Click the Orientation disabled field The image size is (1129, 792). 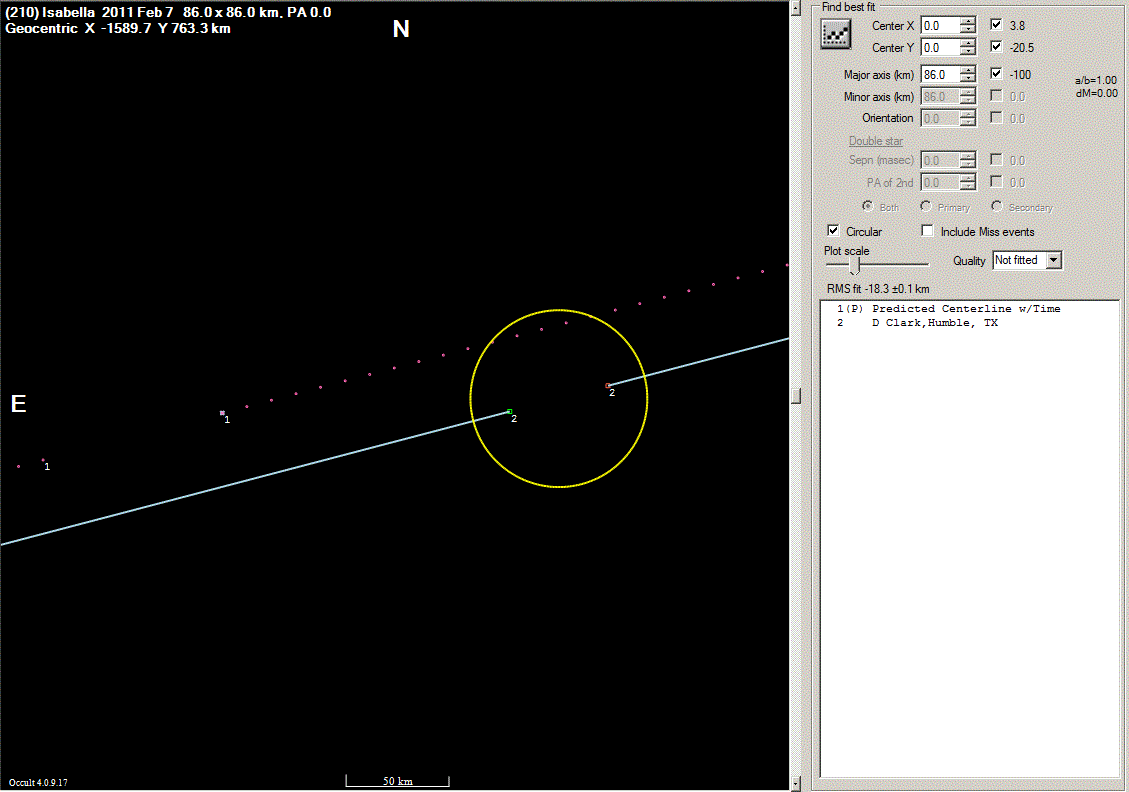click(940, 119)
